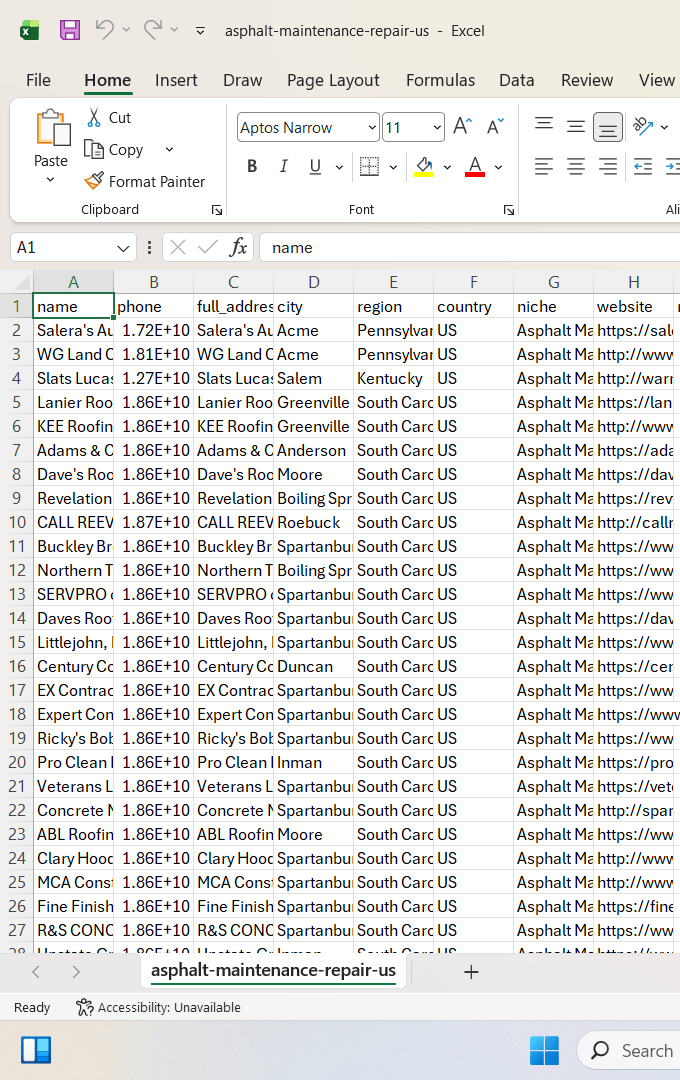Click the taskbar Search box
This screenshot has width=680, height=1080.
628,1050
